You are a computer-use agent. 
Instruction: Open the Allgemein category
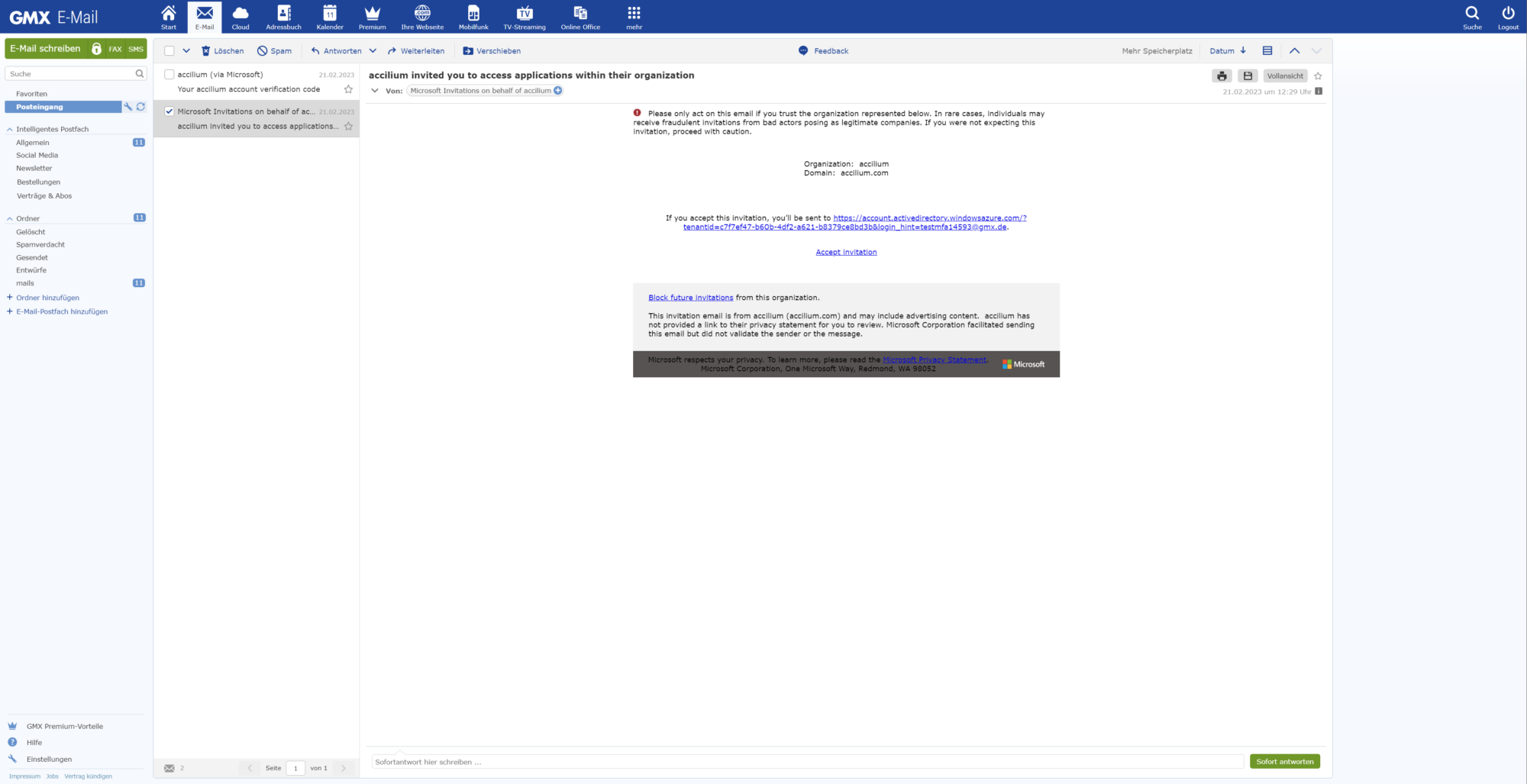[x=33, y=143]
